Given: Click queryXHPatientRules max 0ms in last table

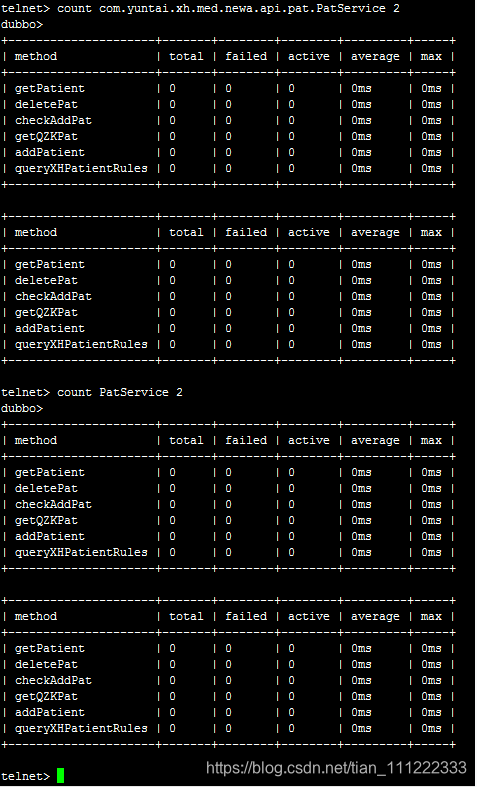Looking at the screenshot, I should 431,728.
